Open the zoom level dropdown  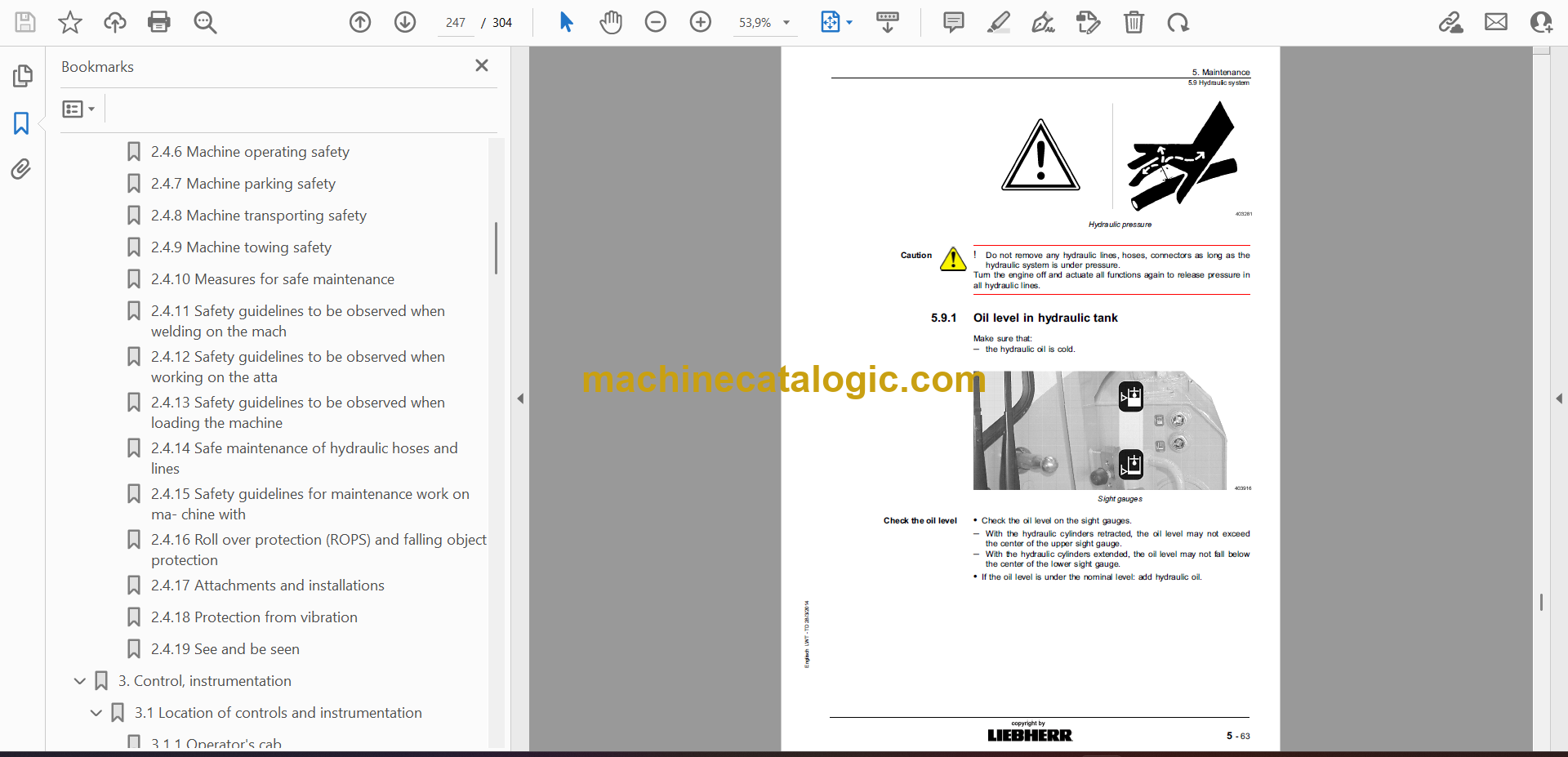[x=786, y=23]
